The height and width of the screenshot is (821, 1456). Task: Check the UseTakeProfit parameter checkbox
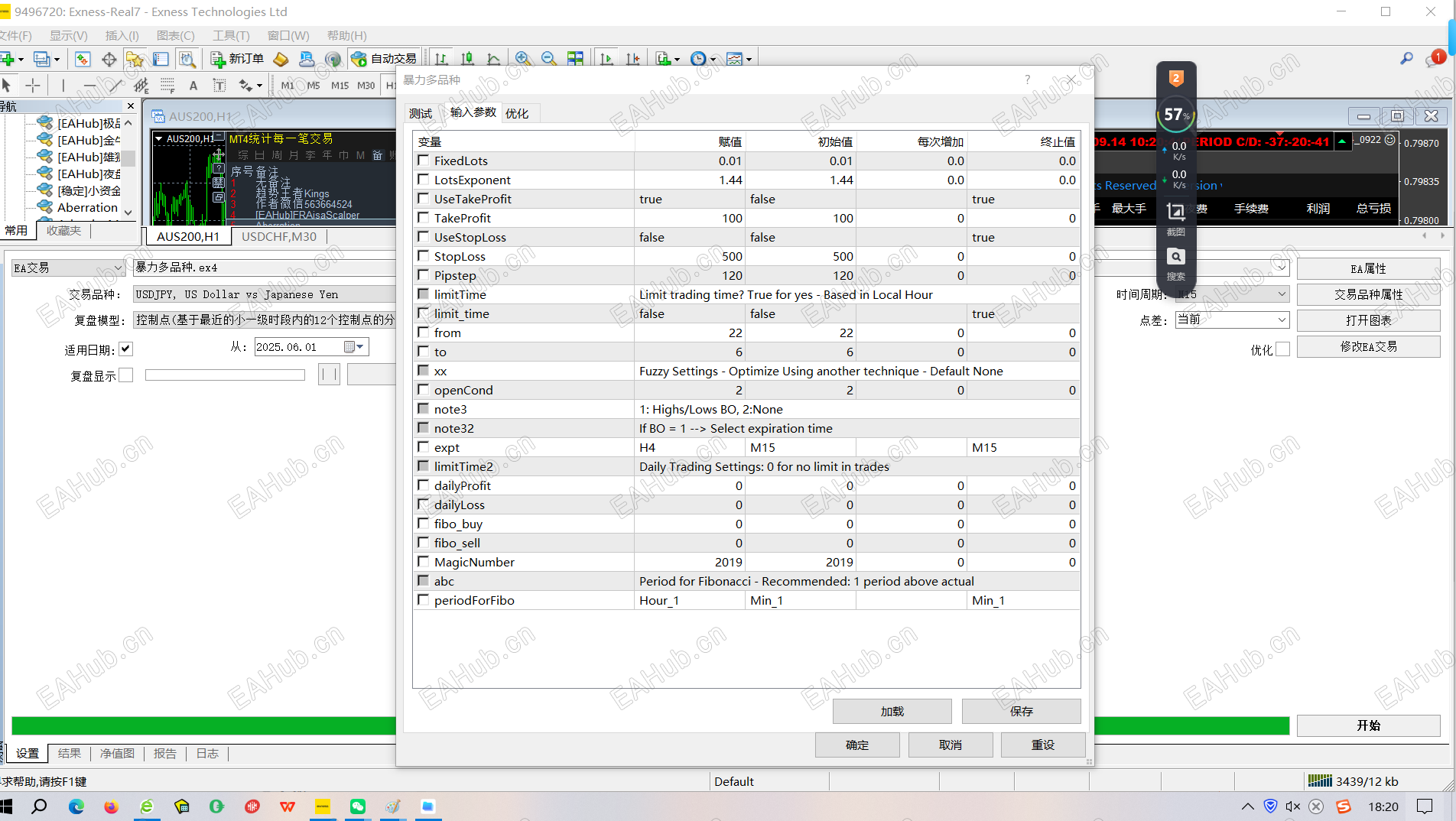[423, 199]
